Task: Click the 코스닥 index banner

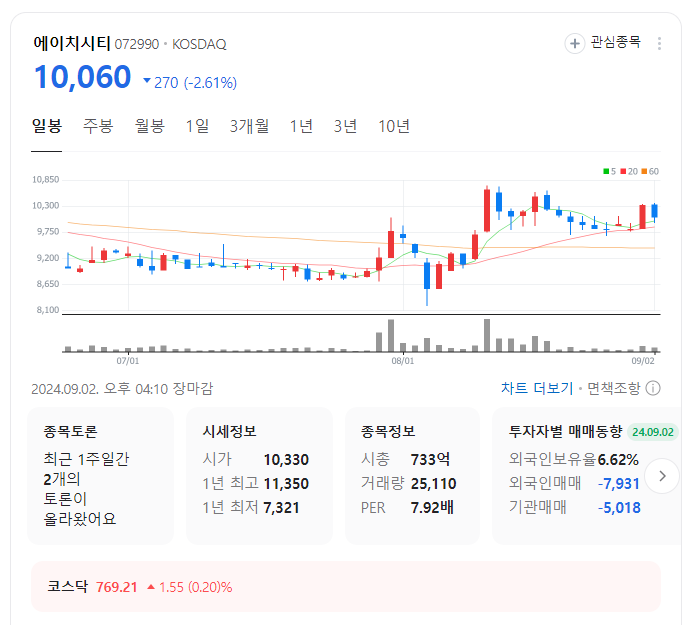Action: pyautogui.click(x=346, y=587)
